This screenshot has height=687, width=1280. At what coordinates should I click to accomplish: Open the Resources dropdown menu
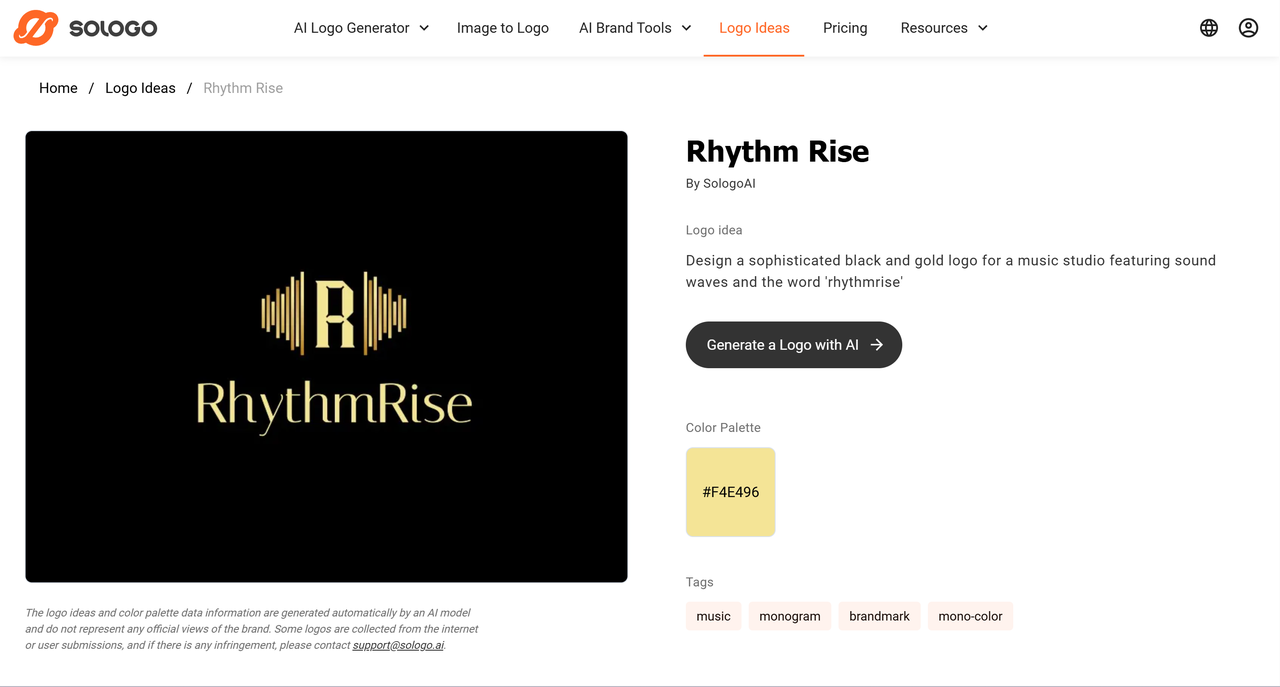click(944, 28)
